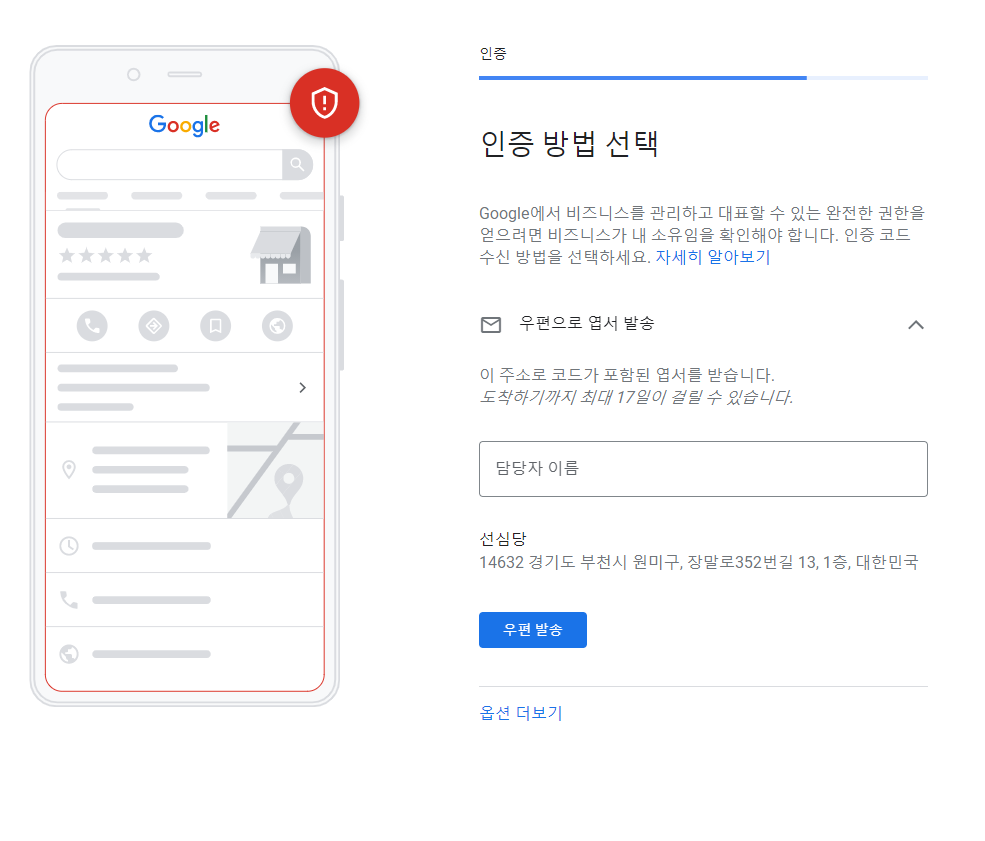Viewport: 985px width, 841px height.
Task: Click the map thumbnail in phone illustration
Action: [275, 470]
